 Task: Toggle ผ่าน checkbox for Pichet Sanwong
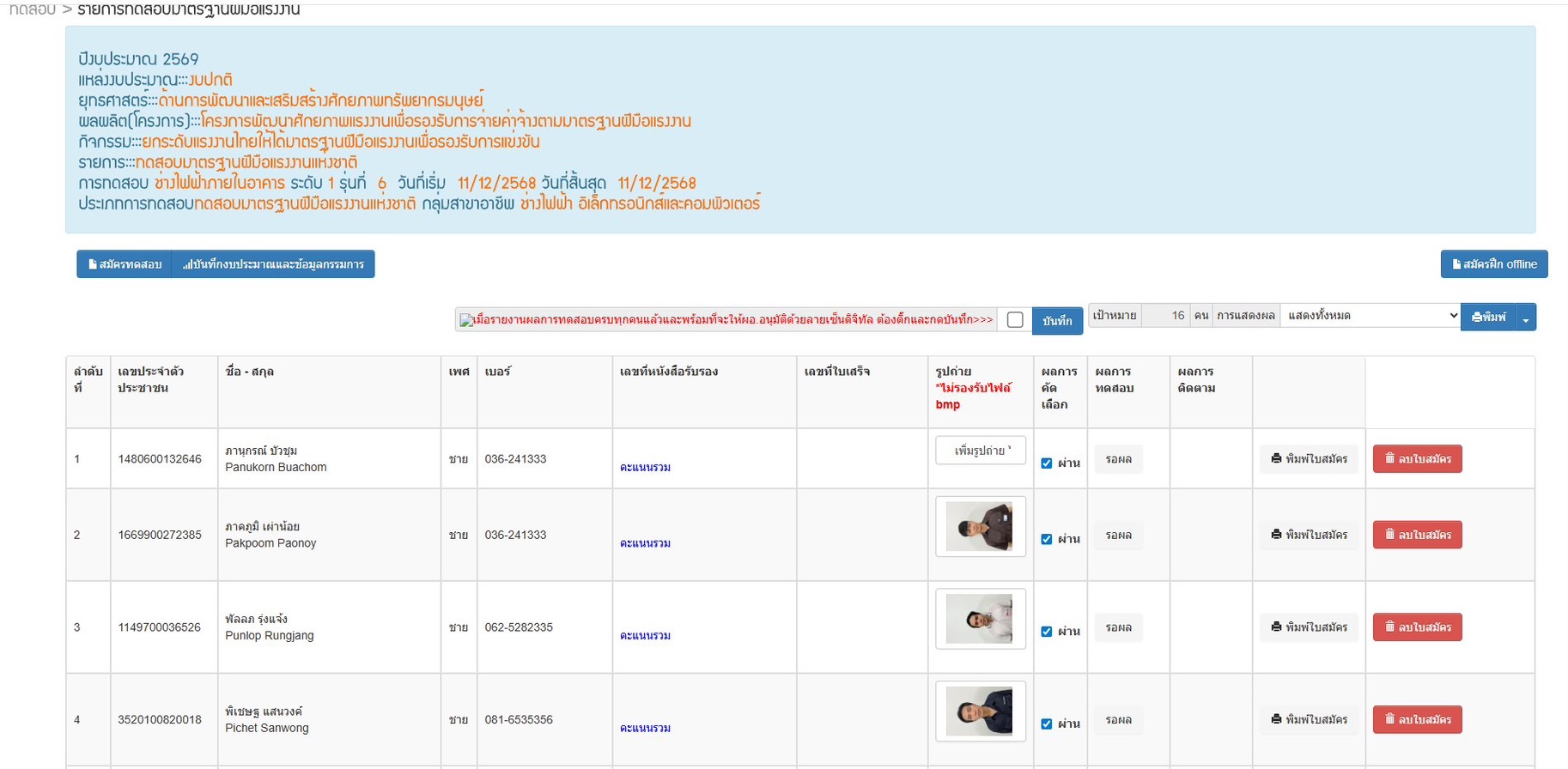pos(1046,724)
